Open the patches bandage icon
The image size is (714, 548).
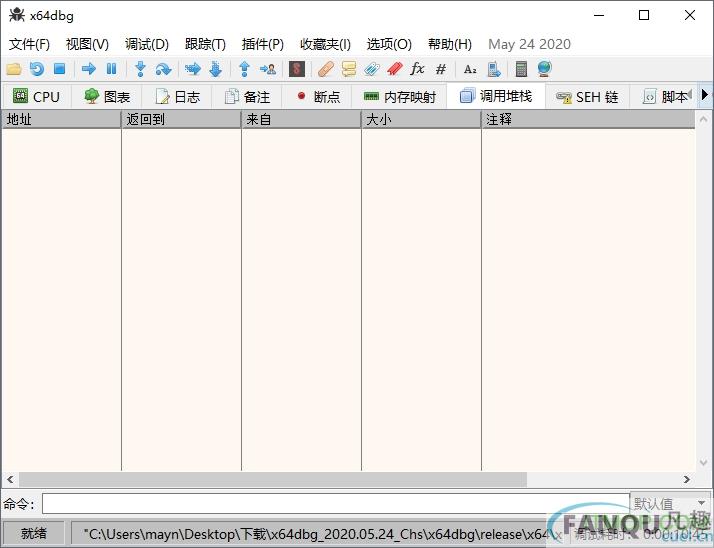326,69
